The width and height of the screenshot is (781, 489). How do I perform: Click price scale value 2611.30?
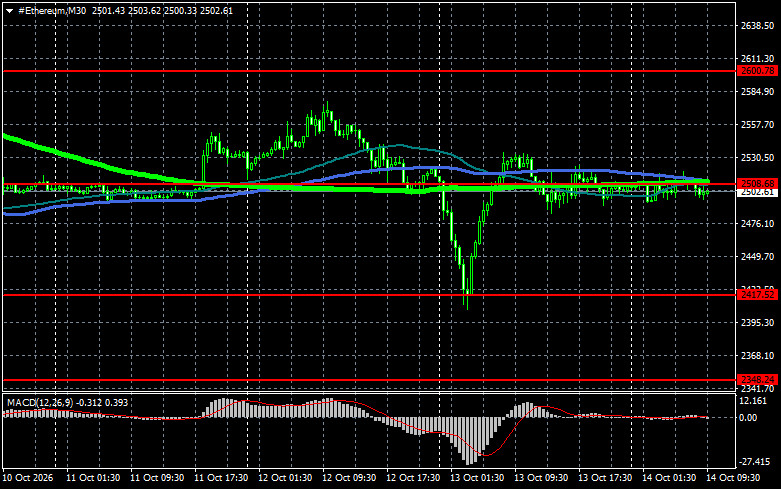click(758, 59)
